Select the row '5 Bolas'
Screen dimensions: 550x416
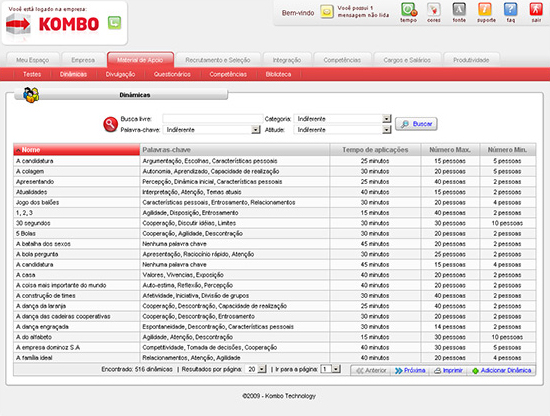[275, 233]
